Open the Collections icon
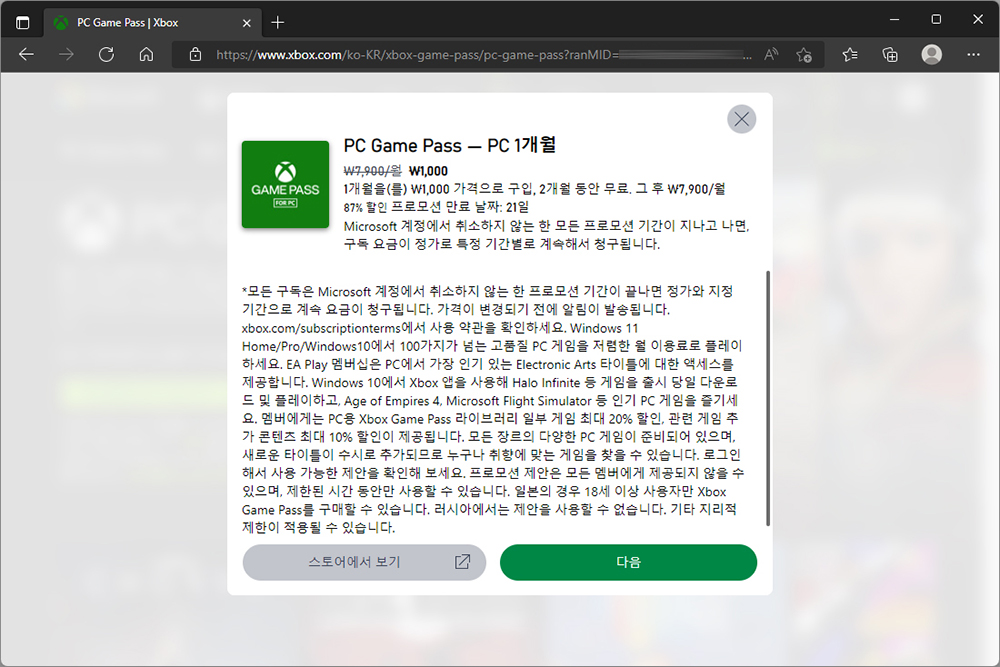This screenshot has height=667, width=1000. tap(890, 55)
